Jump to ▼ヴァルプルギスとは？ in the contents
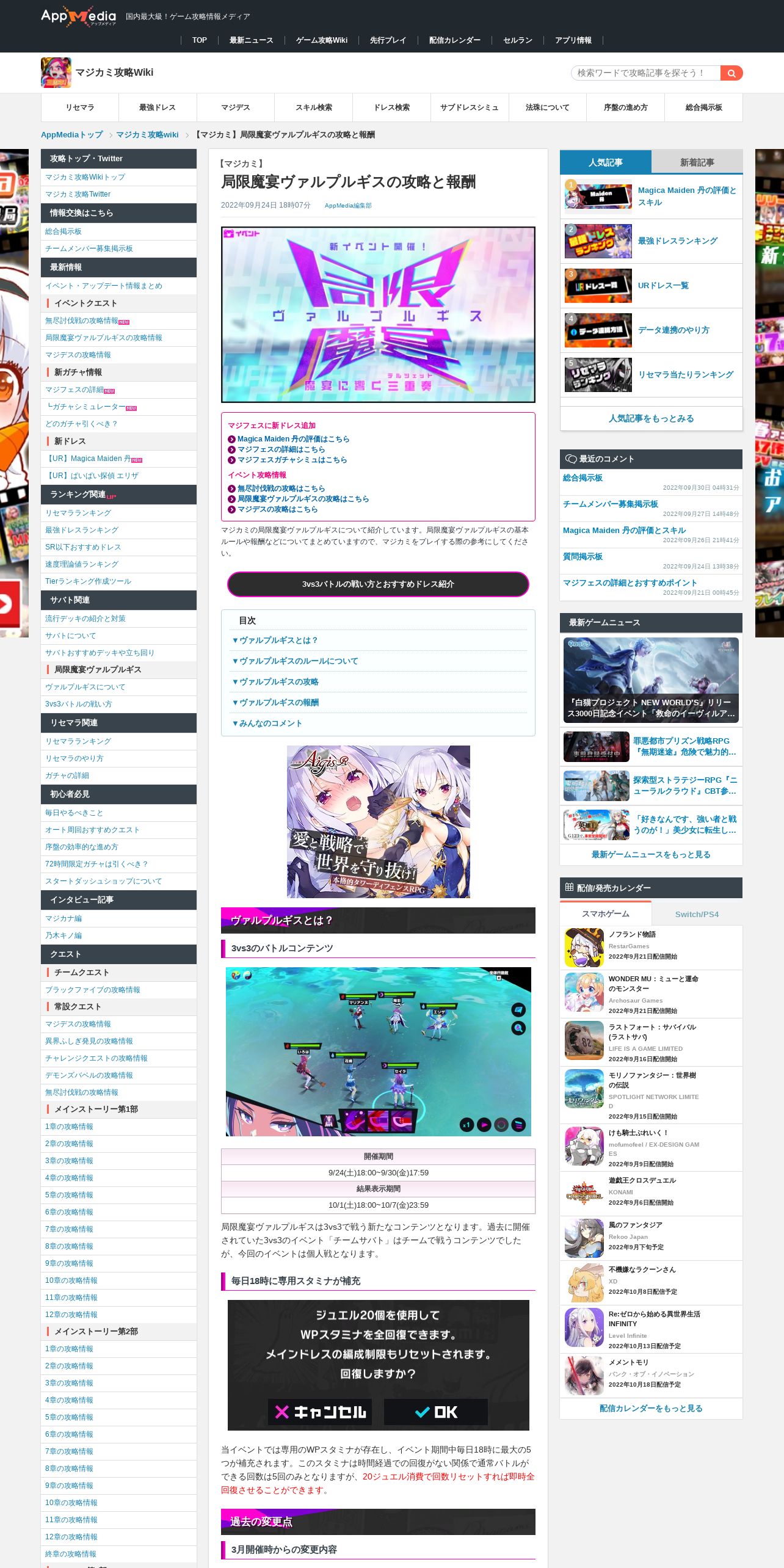Screen dimensions: 784x1568 click(x=275, y=641)
